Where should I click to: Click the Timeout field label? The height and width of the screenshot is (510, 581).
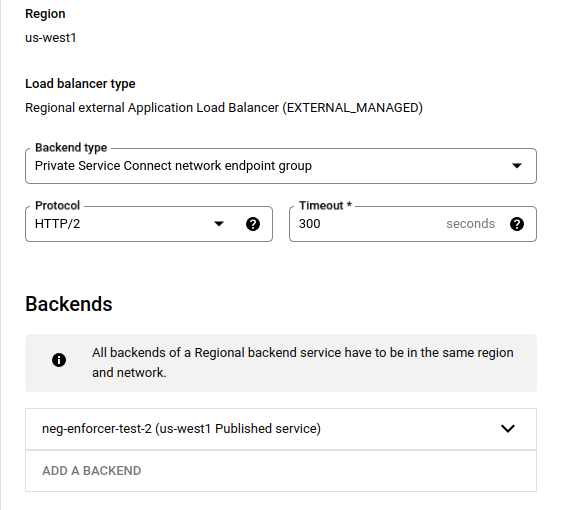point(325,205)
